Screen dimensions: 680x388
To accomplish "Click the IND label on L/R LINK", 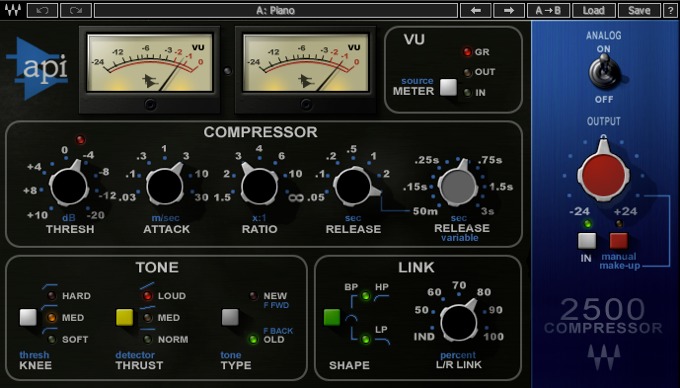I will (424, 337).
